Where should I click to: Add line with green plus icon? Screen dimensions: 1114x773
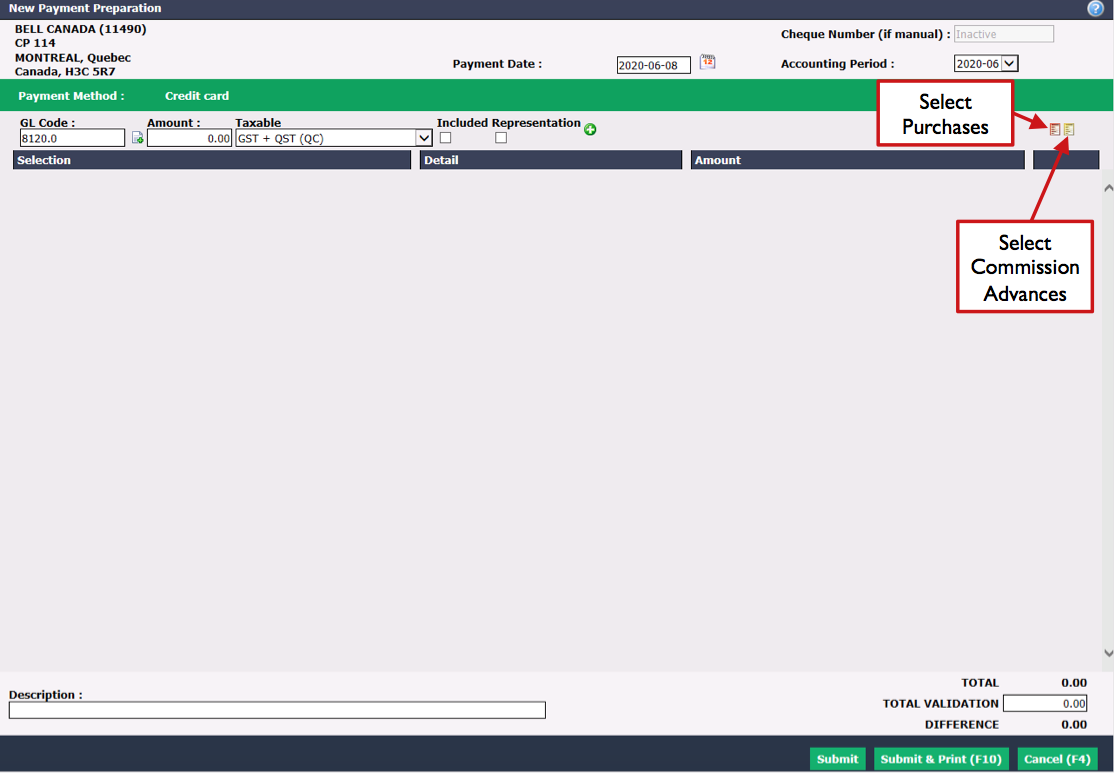[590, 129]
